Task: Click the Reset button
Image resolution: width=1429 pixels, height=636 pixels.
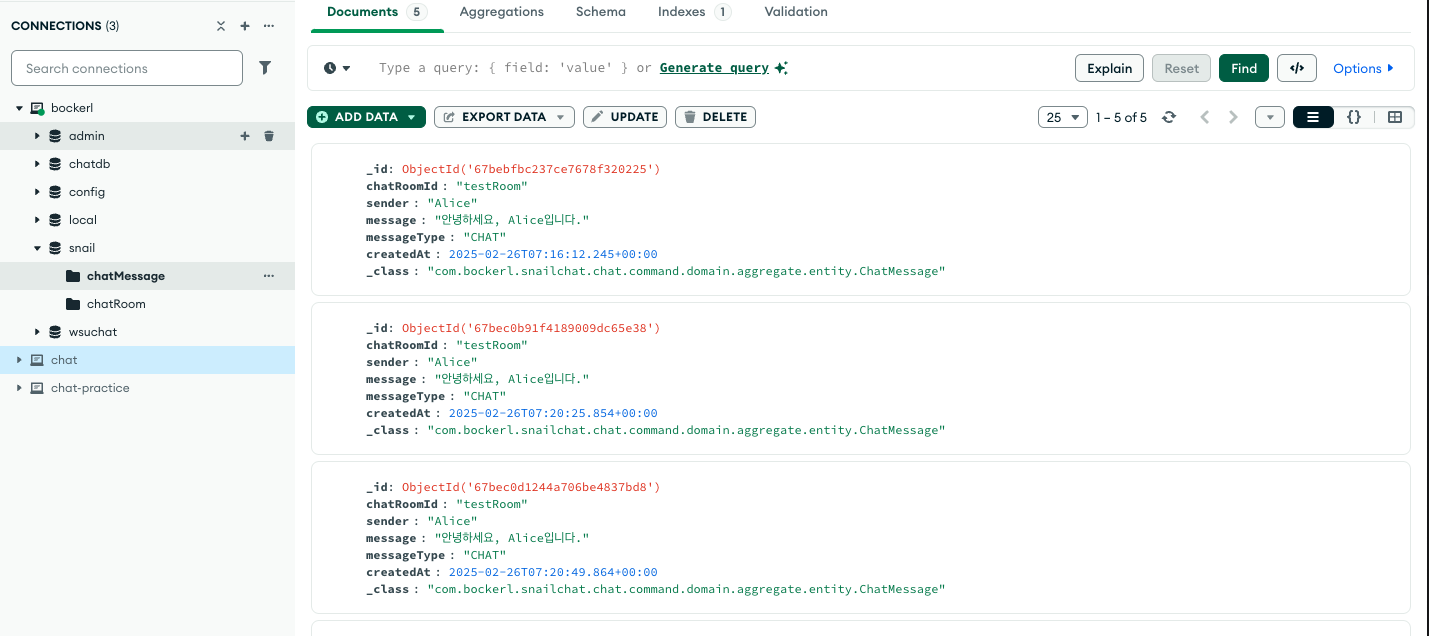Action: click(x=1181, y=68)
